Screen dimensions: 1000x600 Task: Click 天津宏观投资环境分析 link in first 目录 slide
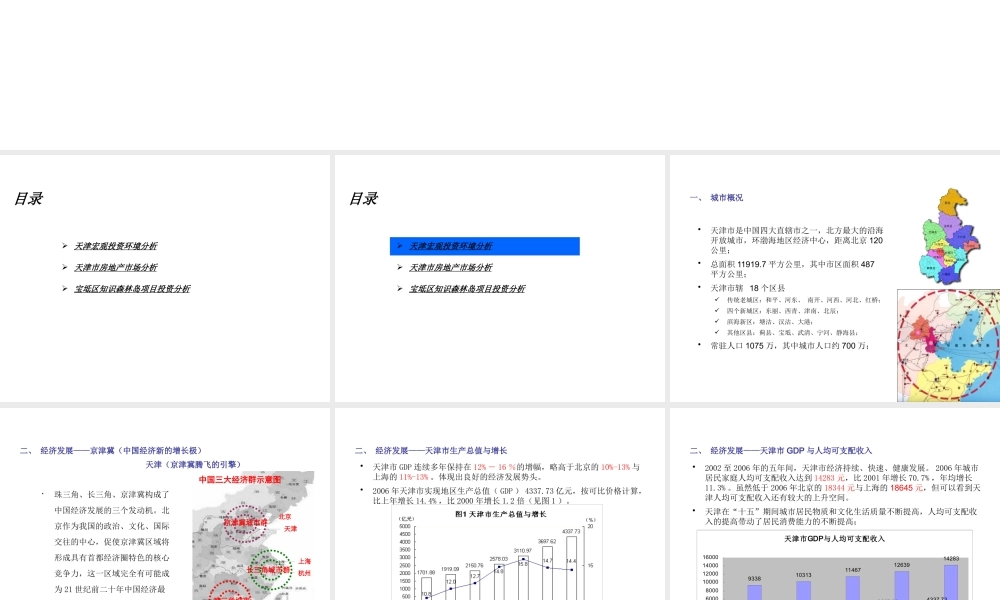115,246
